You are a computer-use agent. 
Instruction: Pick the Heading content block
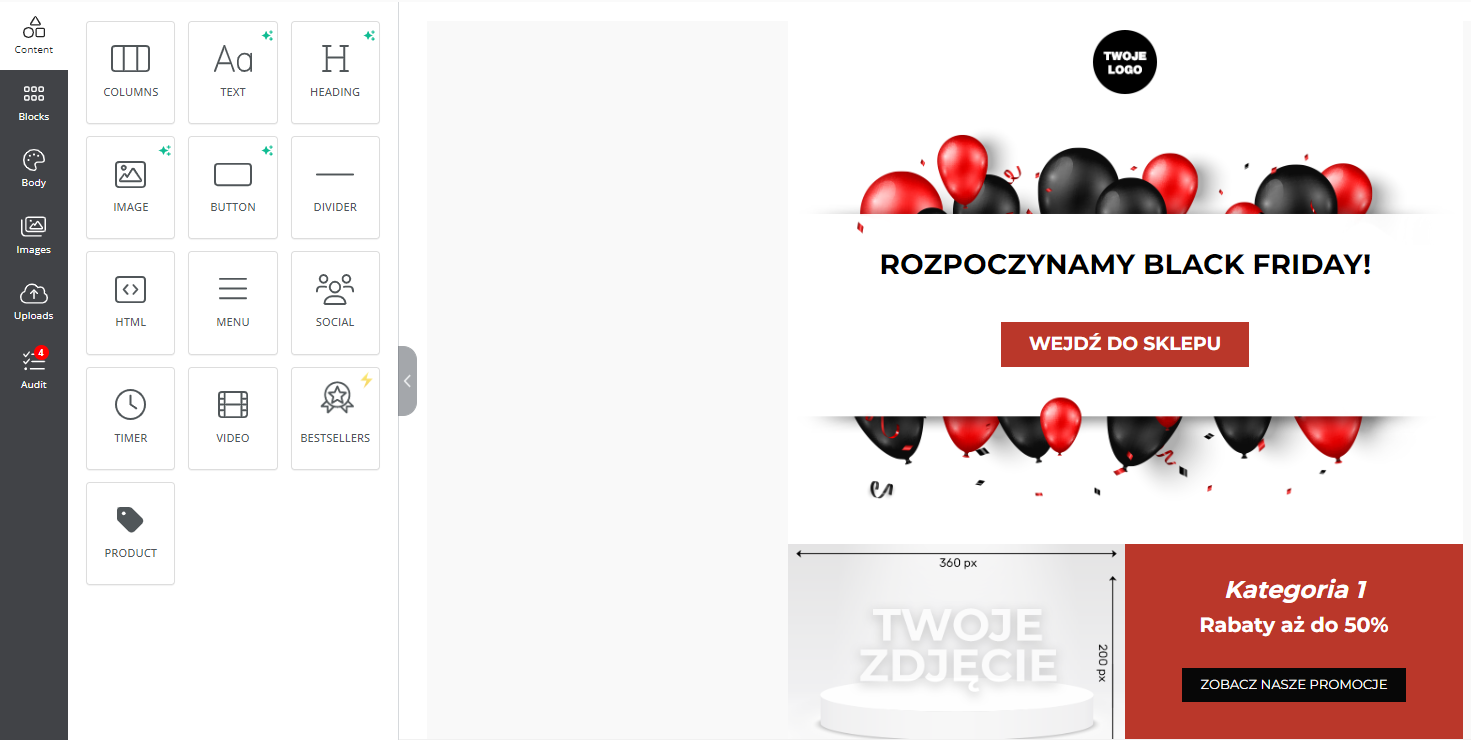[335, 73]
